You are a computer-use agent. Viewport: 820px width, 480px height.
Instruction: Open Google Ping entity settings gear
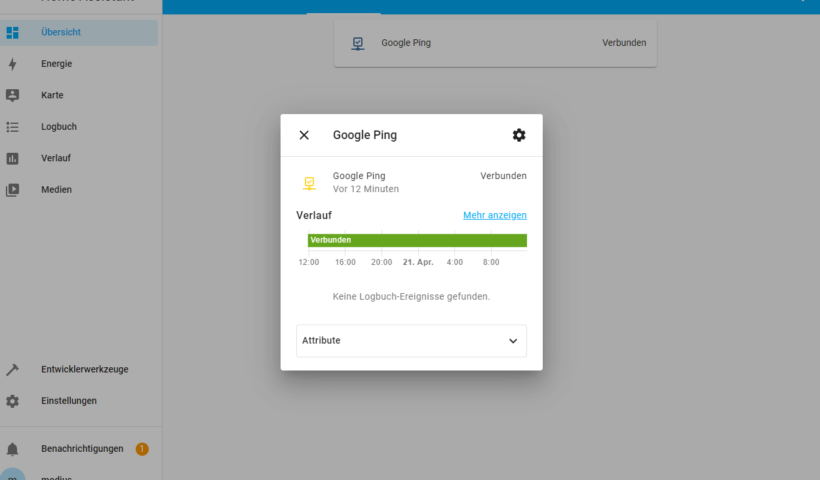(x=519, y=135)
